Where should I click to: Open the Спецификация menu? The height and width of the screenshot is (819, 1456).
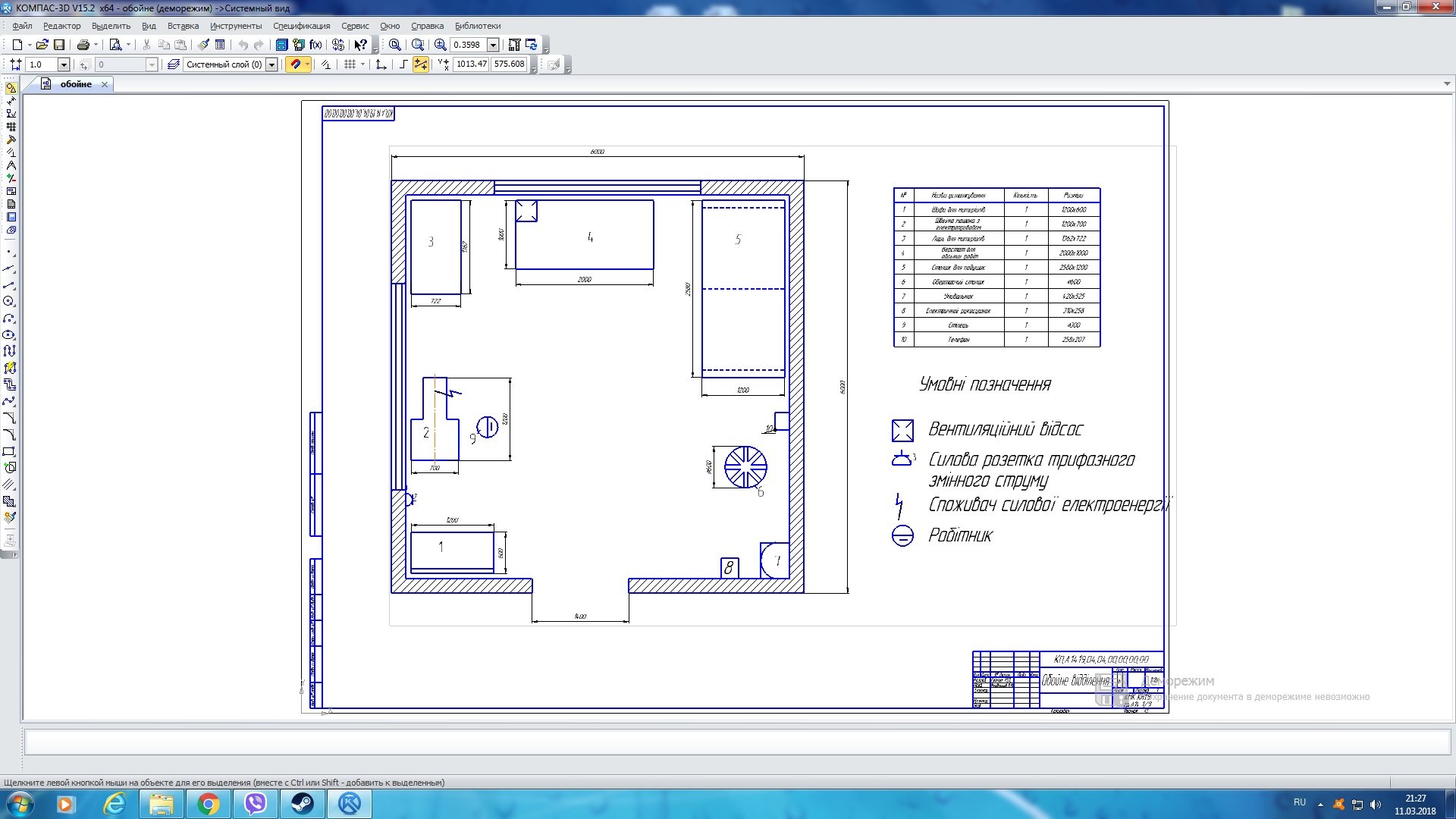(301, 26)
